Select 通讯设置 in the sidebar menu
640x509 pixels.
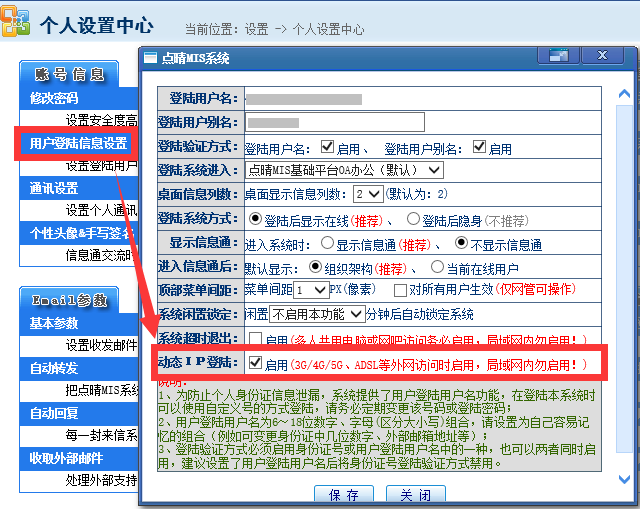[x=54, y=188]
